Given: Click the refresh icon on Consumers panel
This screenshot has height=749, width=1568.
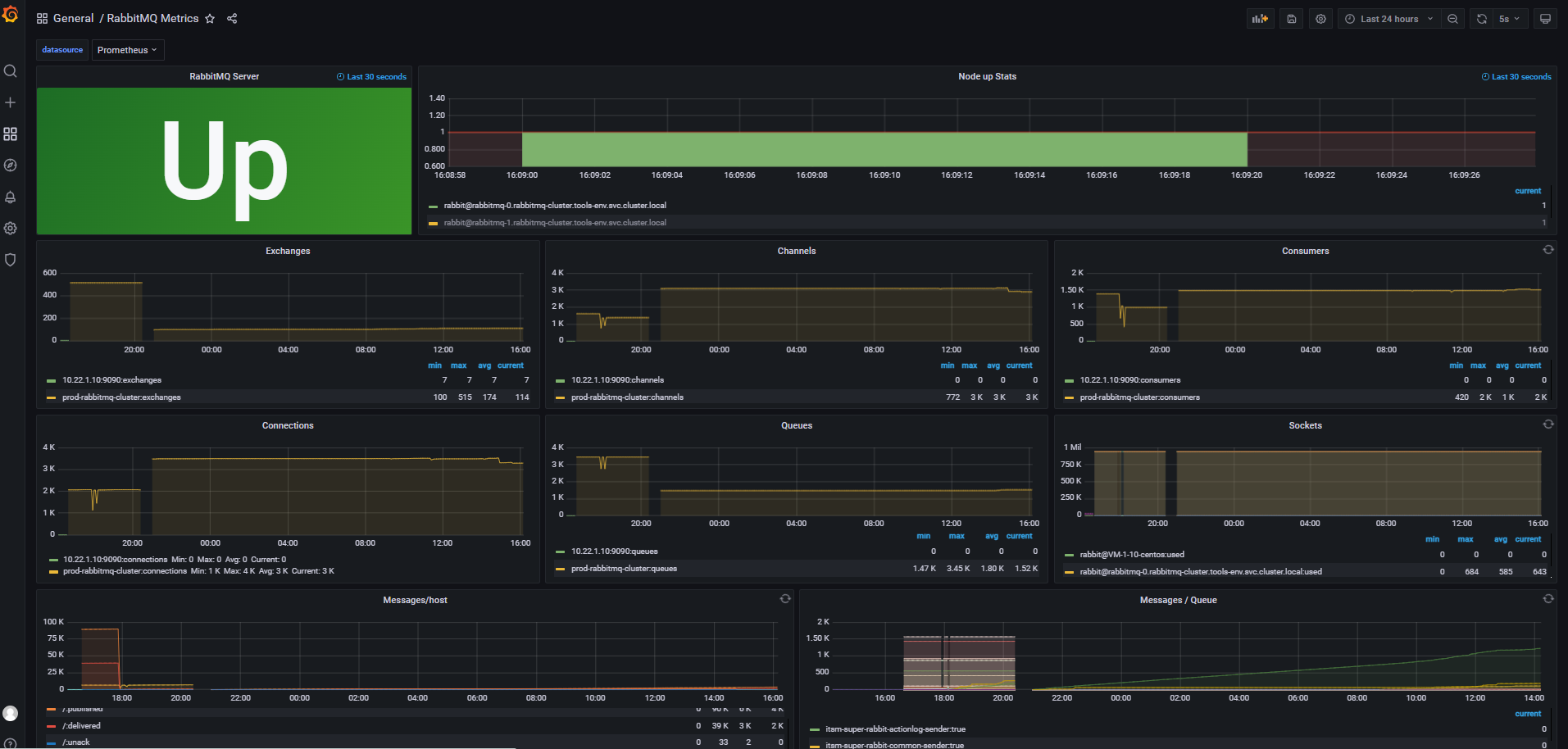Looking at the screenshot, I should pos(1548,250).
